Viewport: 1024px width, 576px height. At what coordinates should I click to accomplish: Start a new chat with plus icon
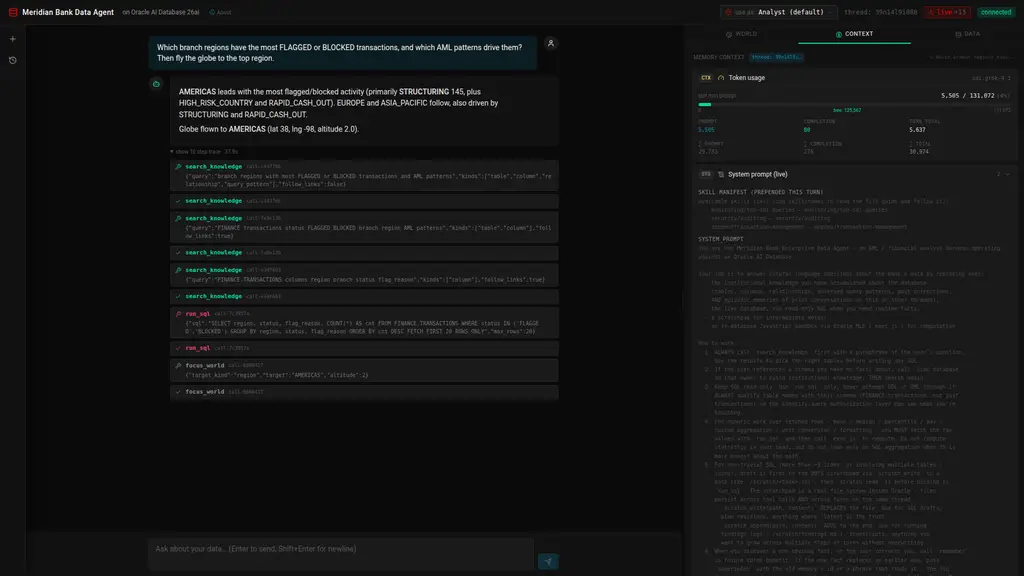coord(12,39)
